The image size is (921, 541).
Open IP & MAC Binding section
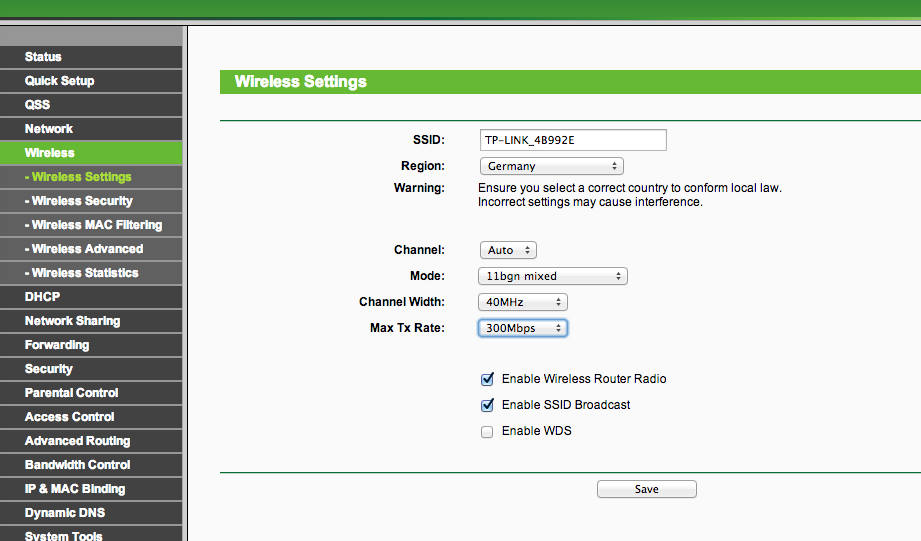tap(91, 489)
